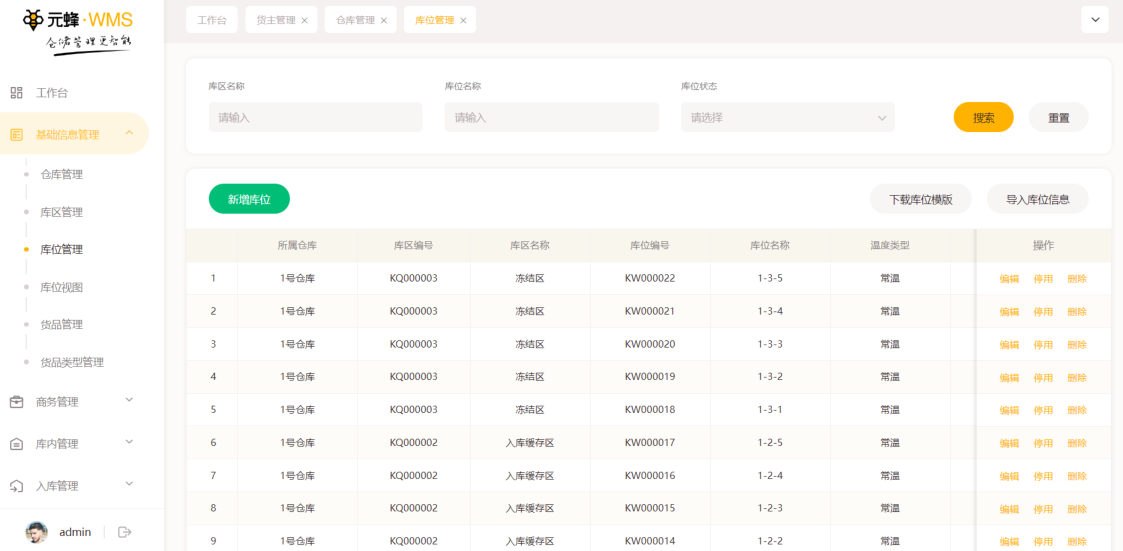Click the 入库管理 inbound icon
1123x551 pixels.
[16, 487]
